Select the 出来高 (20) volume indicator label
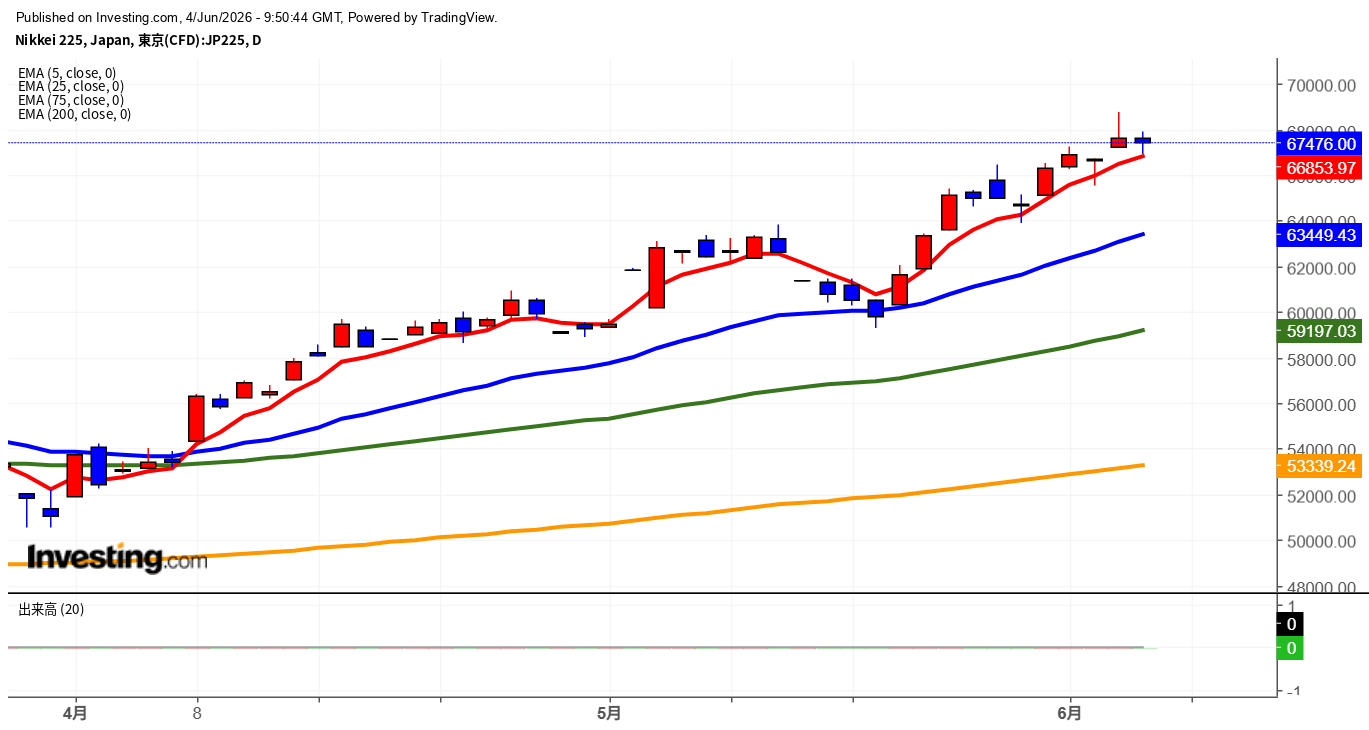Viewport: 1369px width, 730px height. coord(51,609)
